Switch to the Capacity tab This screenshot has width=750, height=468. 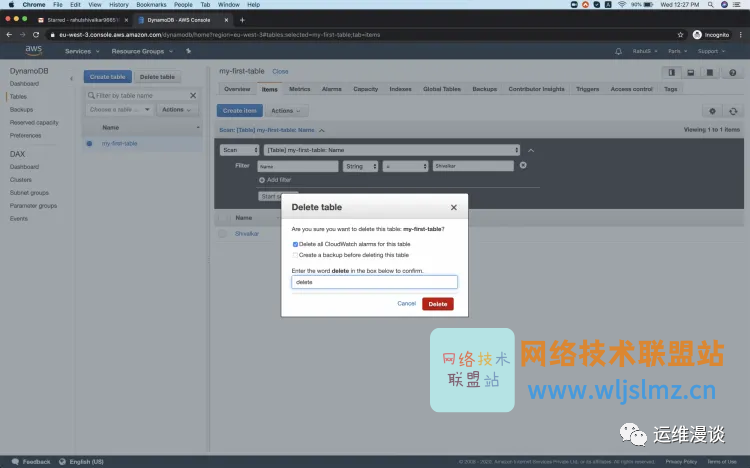click(x=365, y=89)
